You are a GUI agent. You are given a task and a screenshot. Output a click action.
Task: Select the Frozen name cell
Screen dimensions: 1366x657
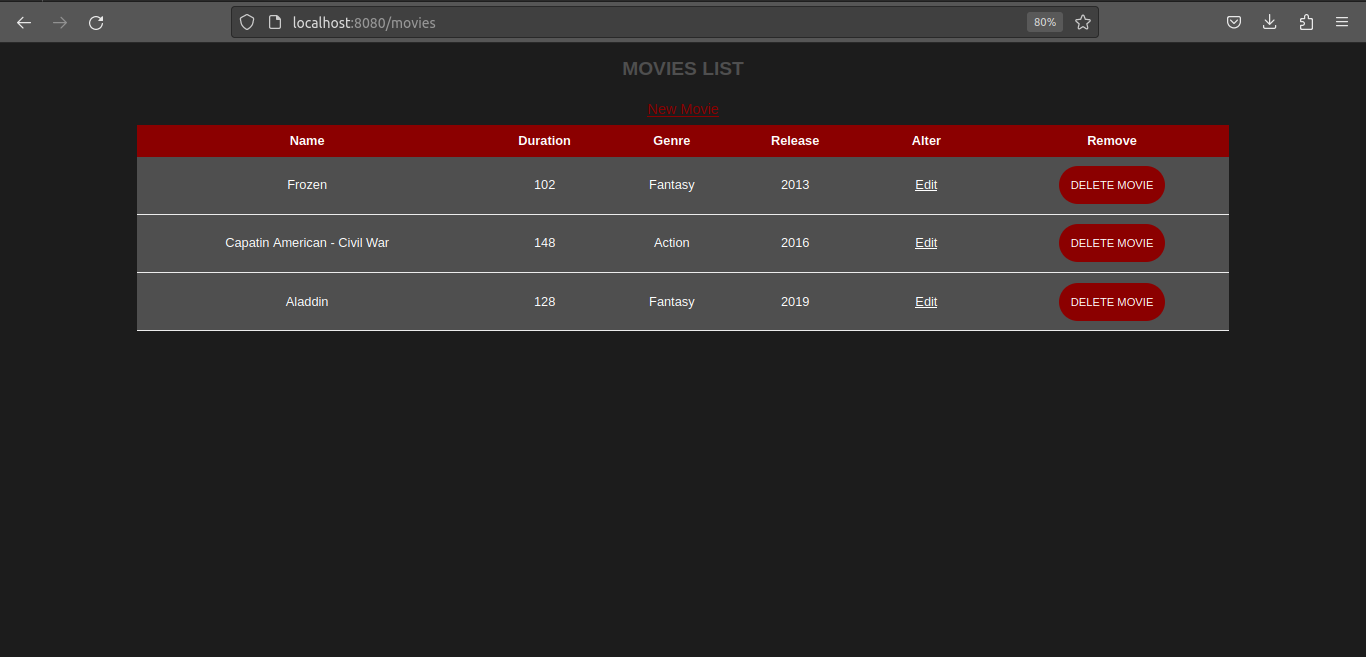pos(307,185)
